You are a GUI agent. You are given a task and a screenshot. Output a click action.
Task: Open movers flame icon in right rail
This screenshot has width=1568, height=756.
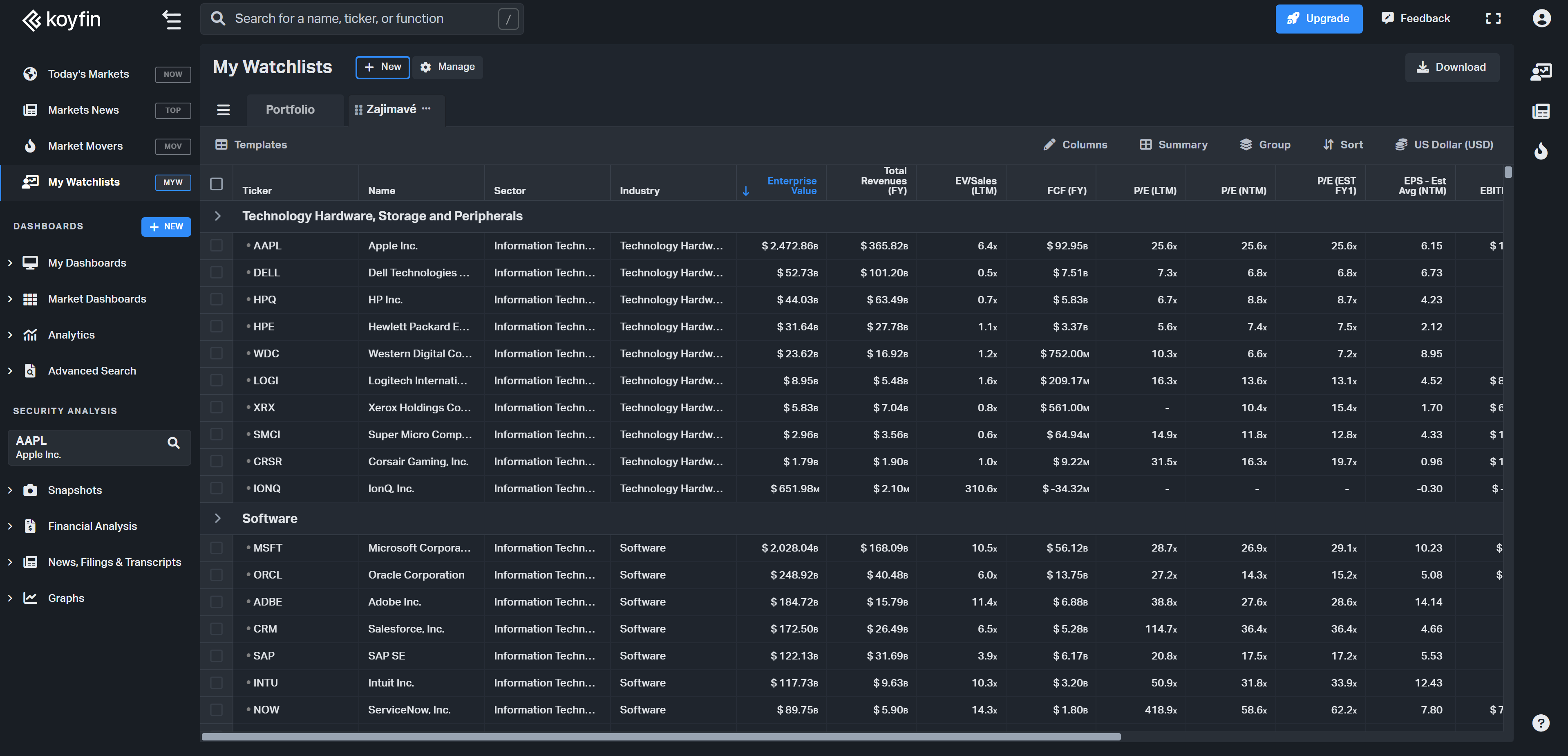pyautogui.click(x=1541, y=150)
